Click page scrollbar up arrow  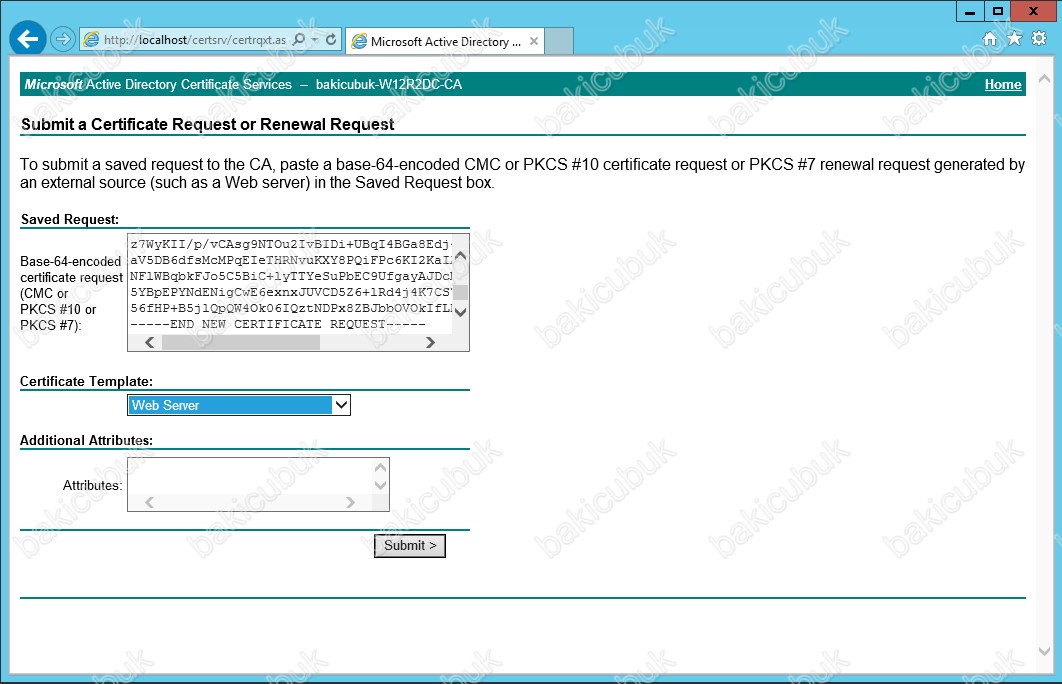[x=1044, y=79]
